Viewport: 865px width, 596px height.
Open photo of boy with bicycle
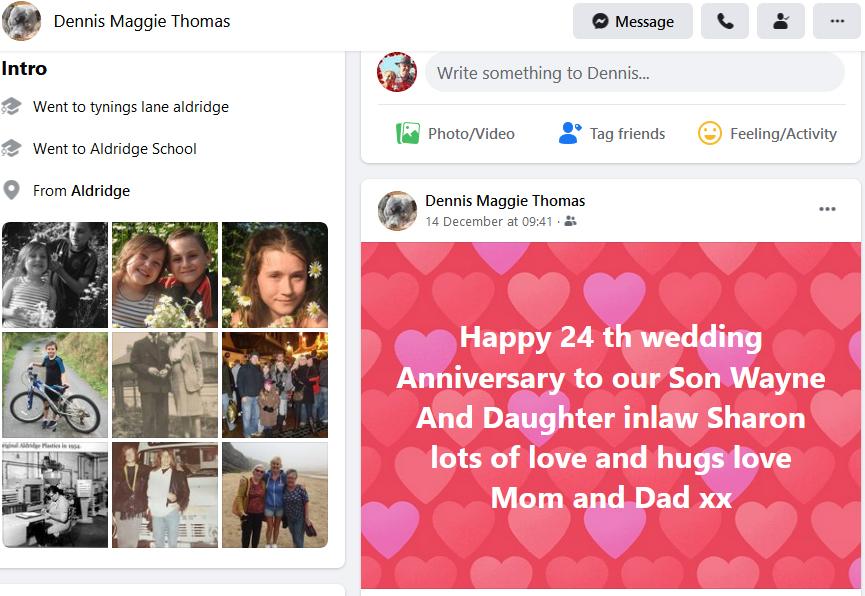(x=55, y=385)
